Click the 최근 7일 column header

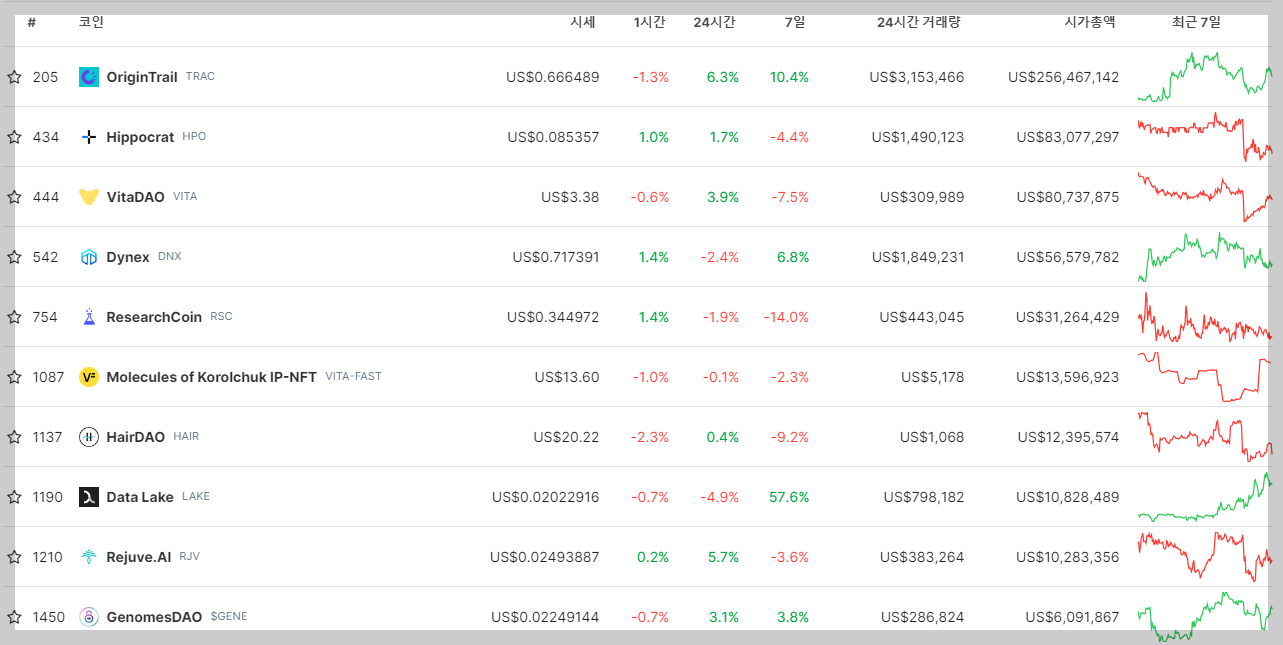tap(1196, 22)
